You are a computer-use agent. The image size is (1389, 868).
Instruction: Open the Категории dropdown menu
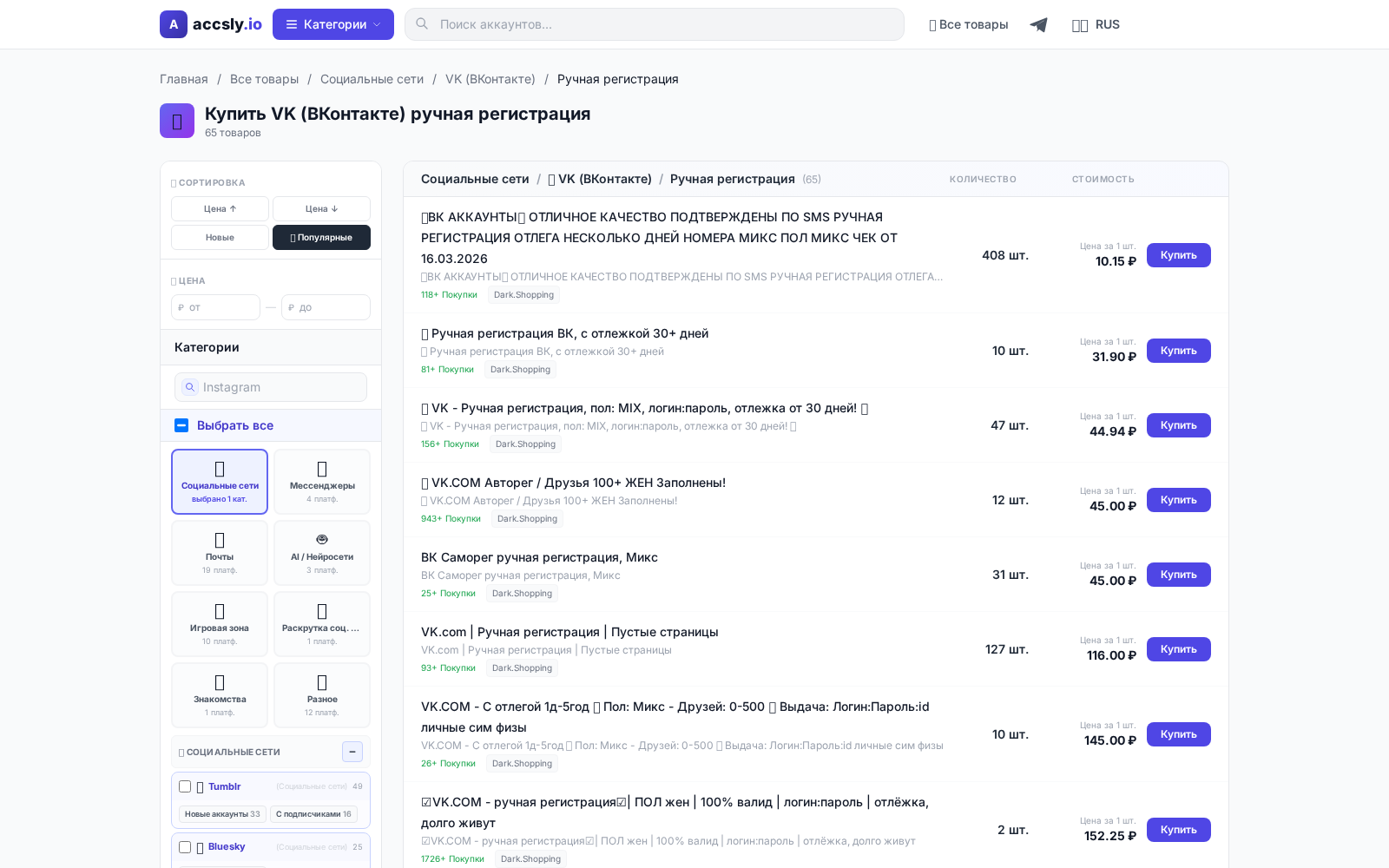333,24
